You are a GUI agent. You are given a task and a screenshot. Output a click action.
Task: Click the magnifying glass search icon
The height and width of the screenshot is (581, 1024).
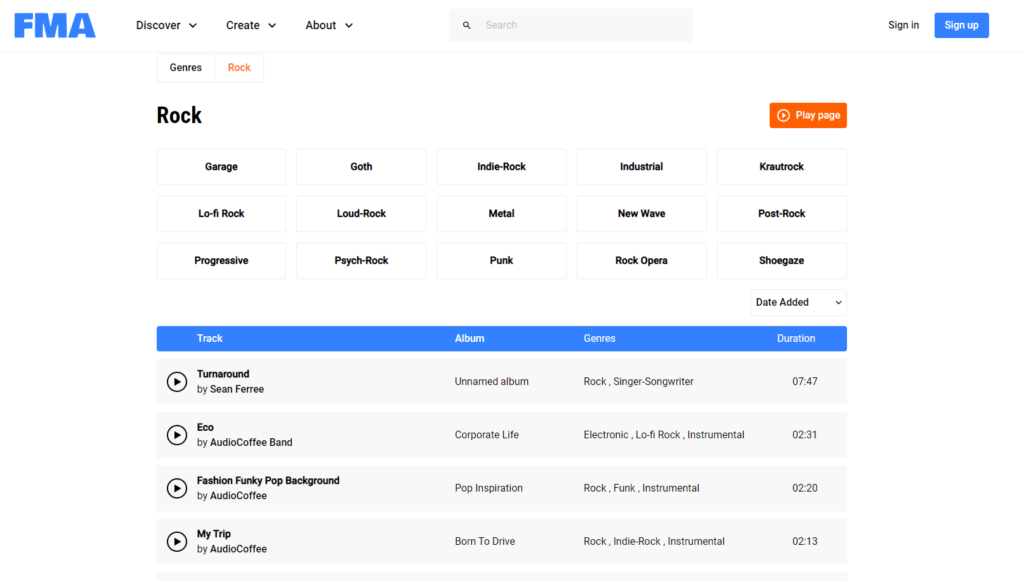click(467, 26)
